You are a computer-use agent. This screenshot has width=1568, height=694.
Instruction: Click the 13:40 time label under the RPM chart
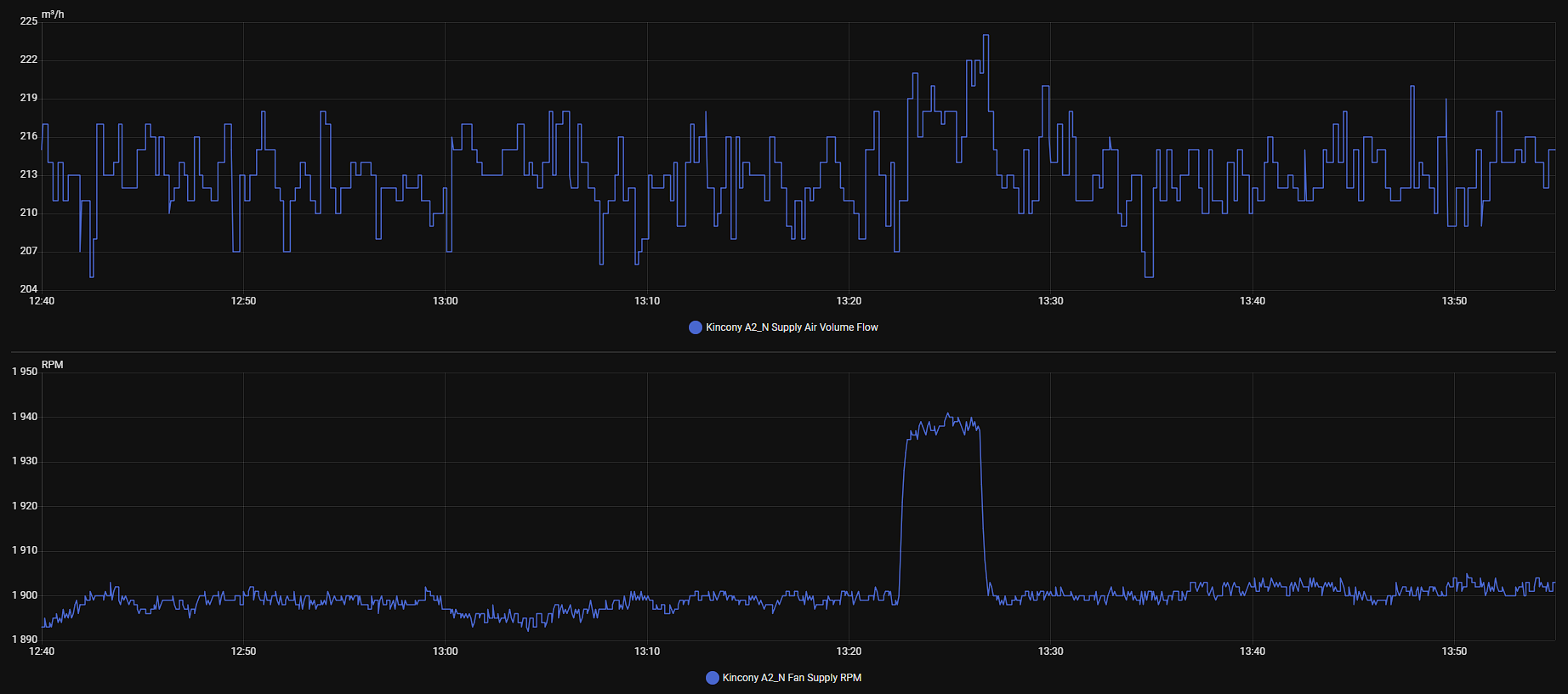pyautogui.click(x=1252, y=651)
